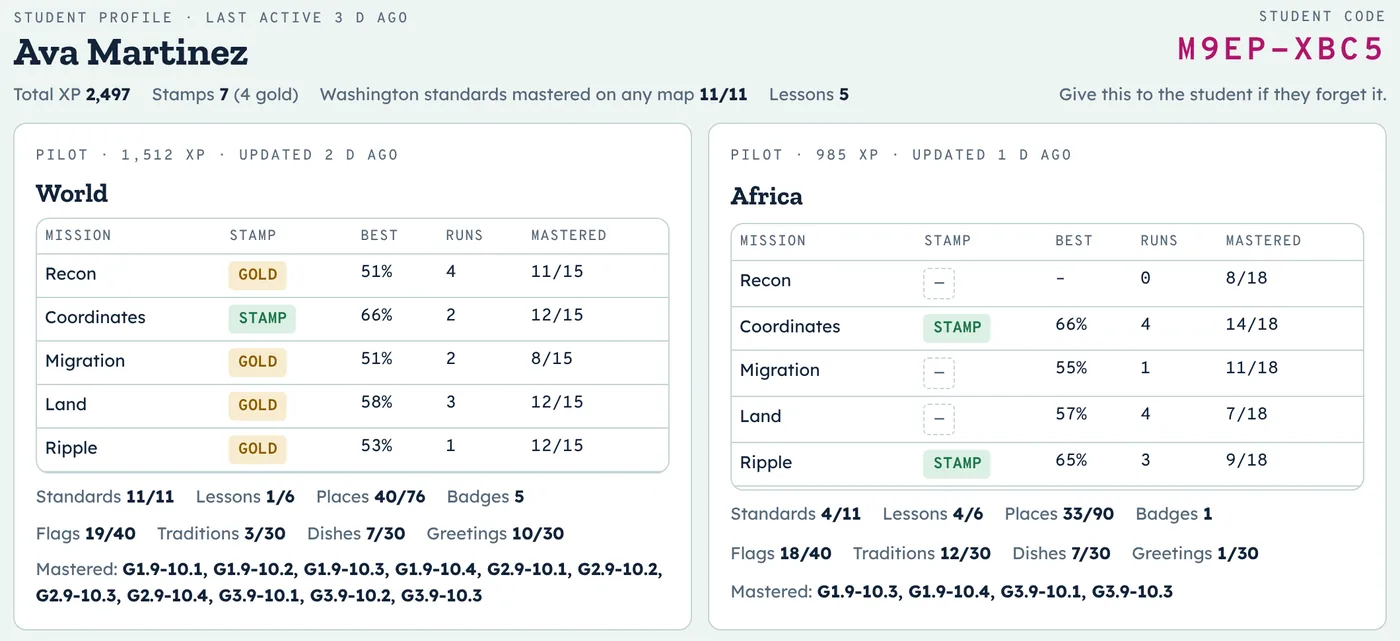Click the Stamps 7 (4 gold) summary

[x=225, y=95]
